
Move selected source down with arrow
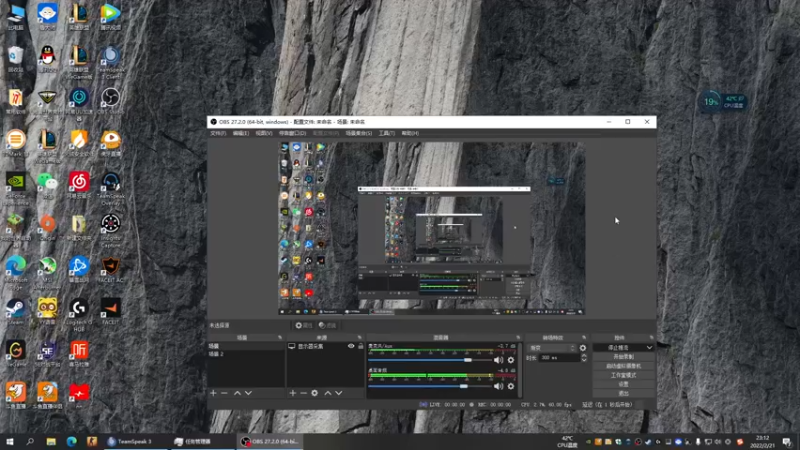pyautogui.click(x=339, y=393)
